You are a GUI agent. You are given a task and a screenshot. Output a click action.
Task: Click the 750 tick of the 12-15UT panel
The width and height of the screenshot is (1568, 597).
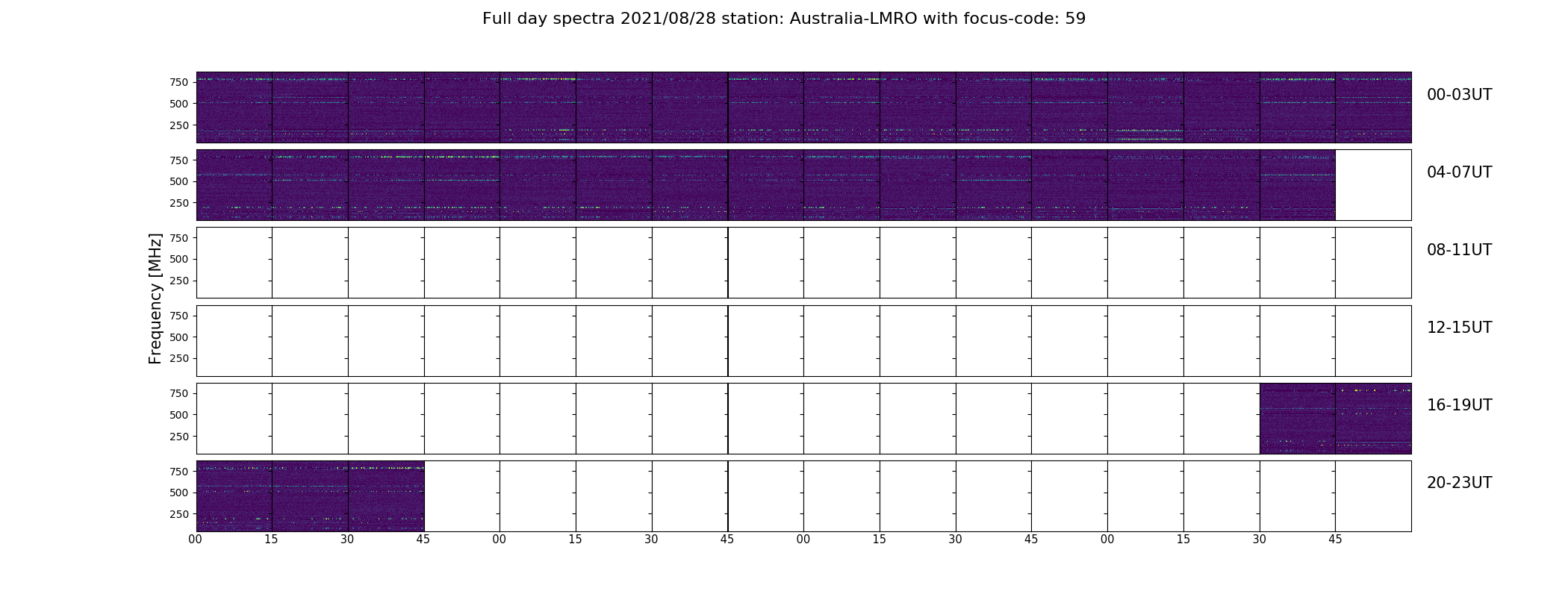click(179, 316)
